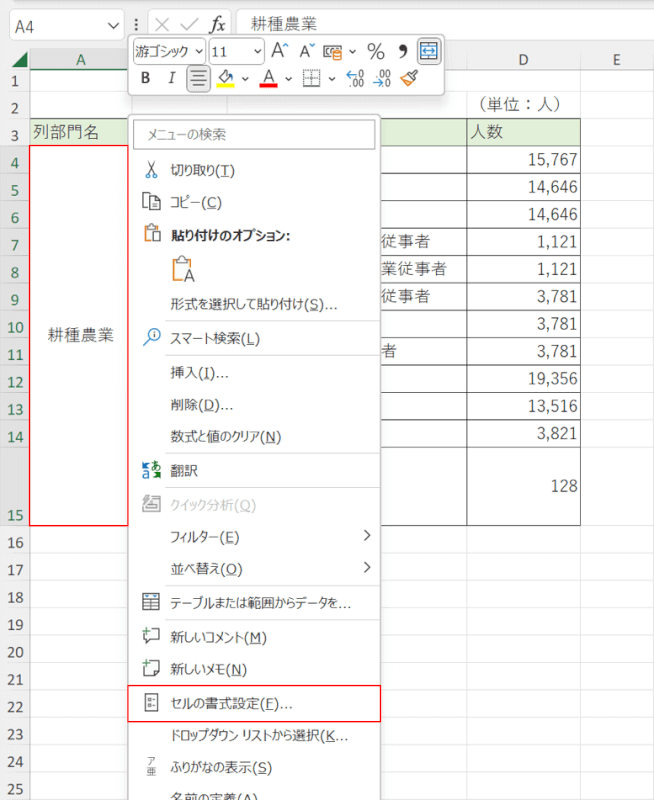Toggle bold in the mini toolbar
Screen dimensions: 654x800
tap(146, 78)
